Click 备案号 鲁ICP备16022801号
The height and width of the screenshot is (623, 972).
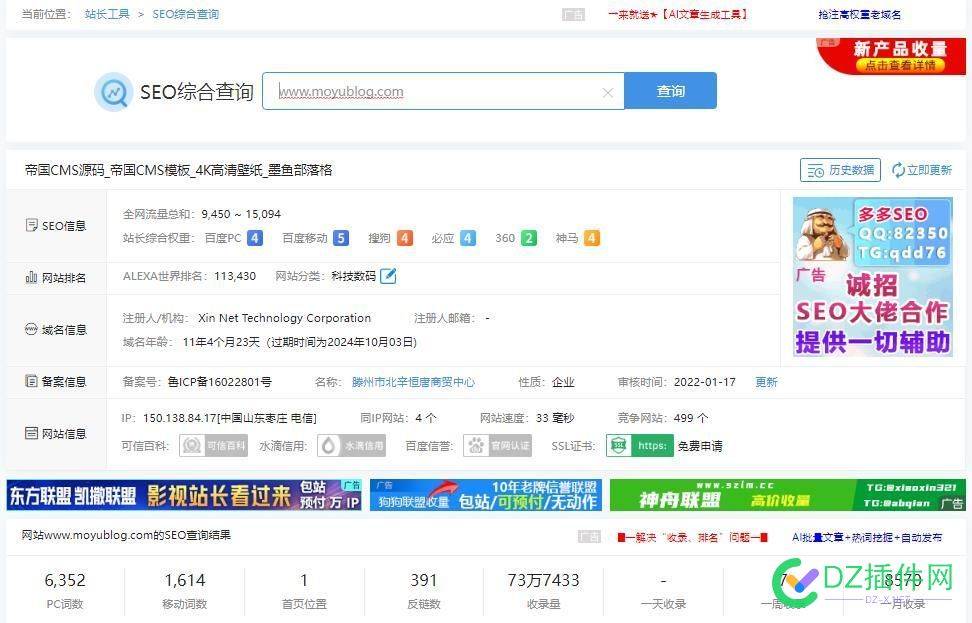coord(219,382)
